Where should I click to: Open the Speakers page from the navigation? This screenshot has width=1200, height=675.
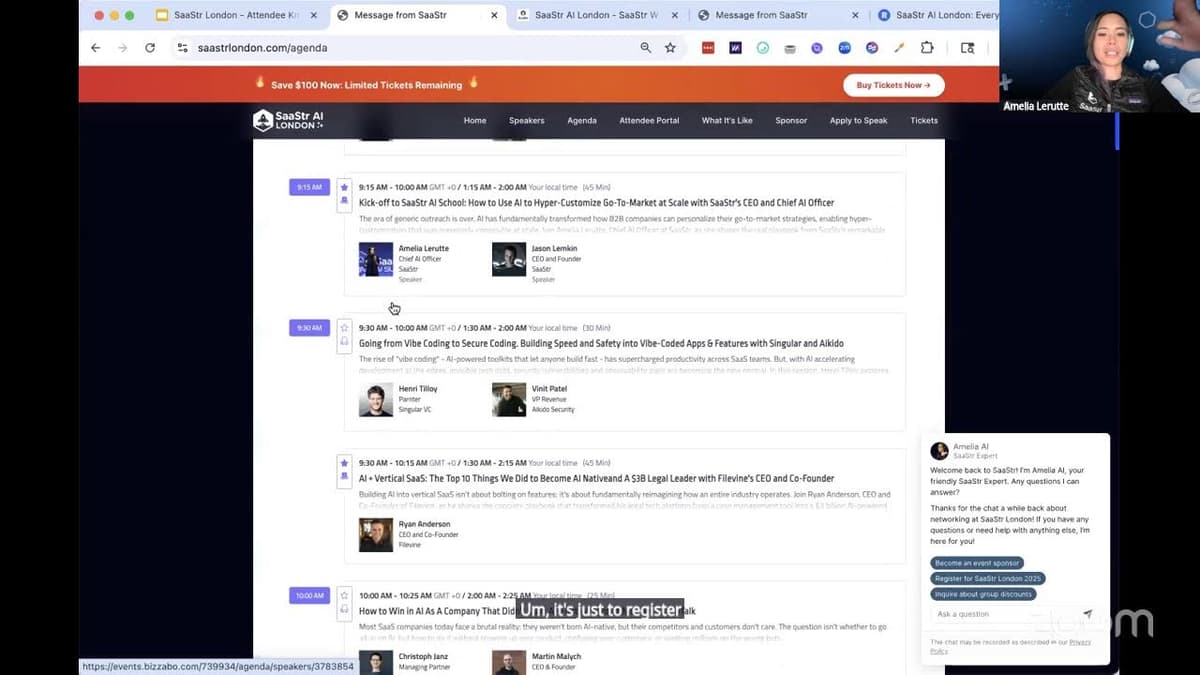tap(526, 121)
